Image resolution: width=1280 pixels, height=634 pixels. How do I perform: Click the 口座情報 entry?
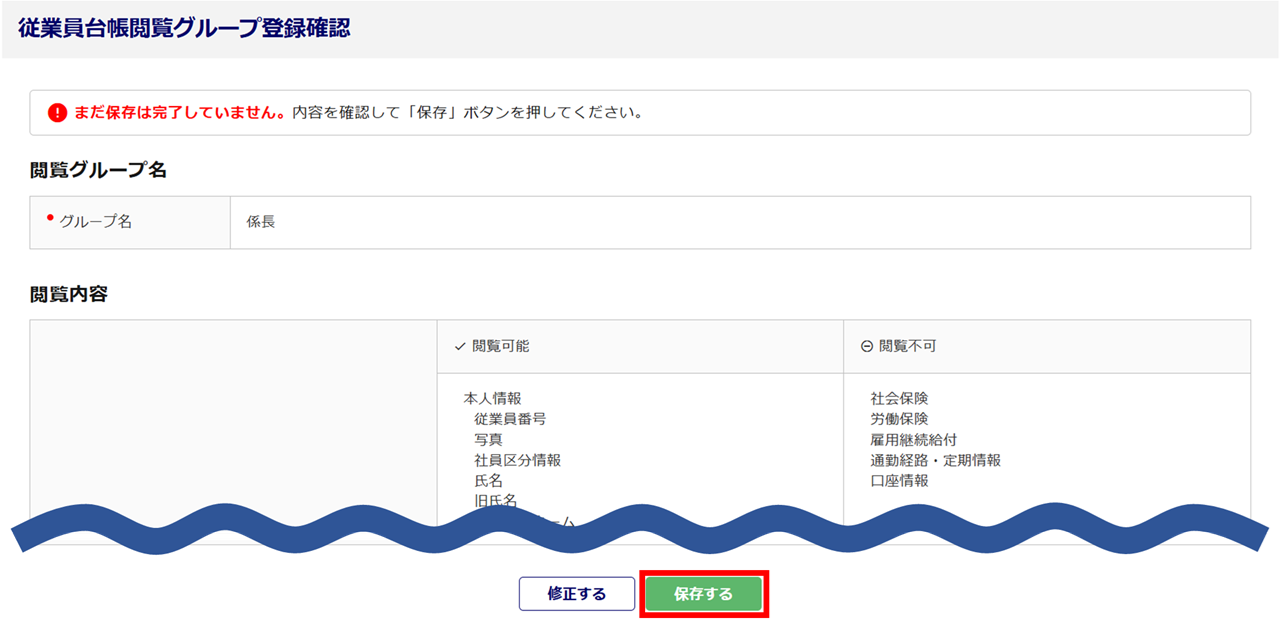[x=899, y=480]
